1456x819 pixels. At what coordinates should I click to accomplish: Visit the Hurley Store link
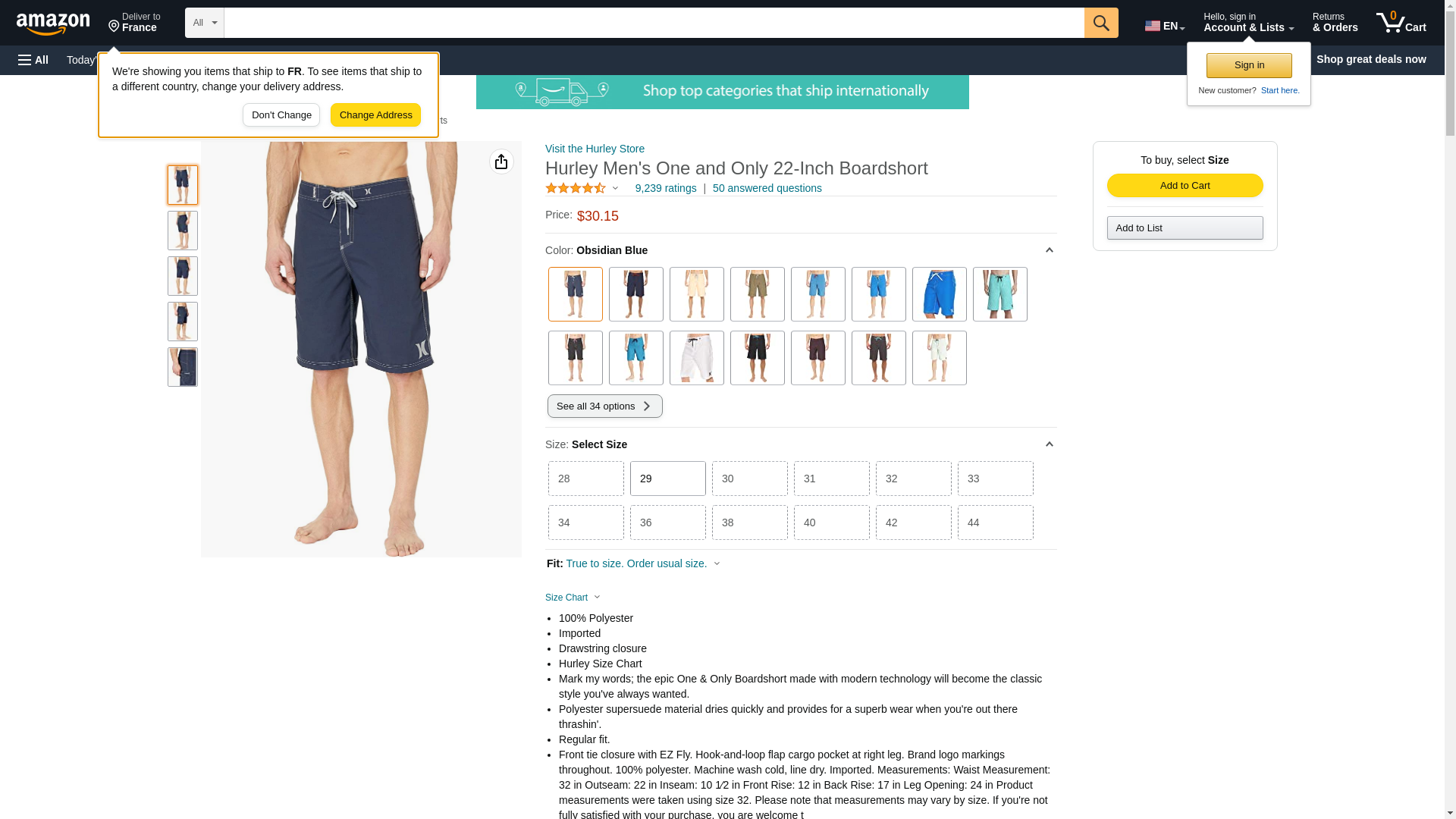pyautogui.click(x=595, y=149)
